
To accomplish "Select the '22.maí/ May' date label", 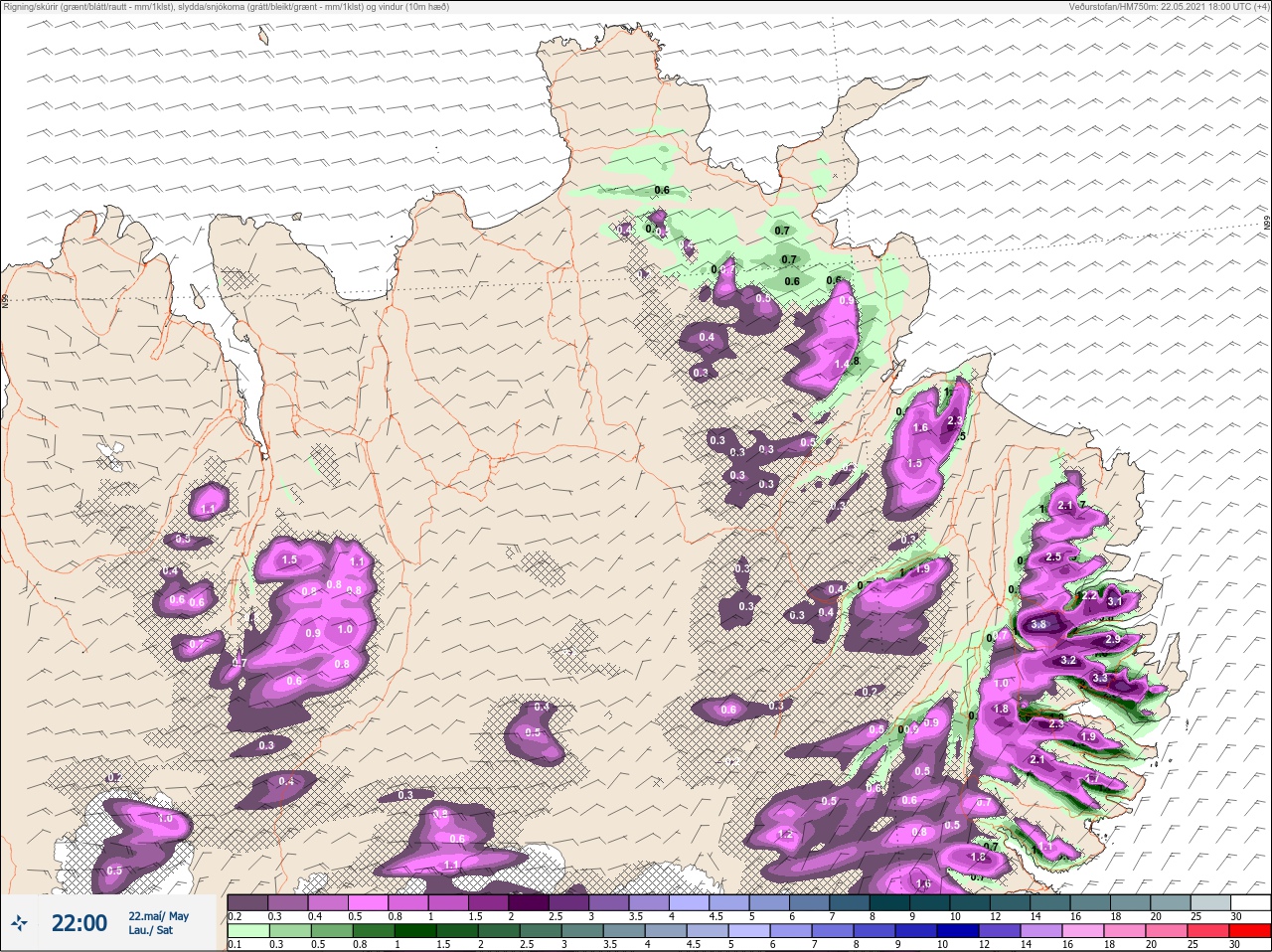I will [x=158, y=916].
